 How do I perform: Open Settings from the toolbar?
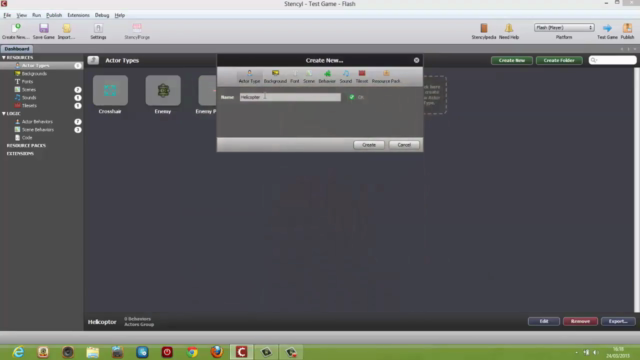click(x=98, y=31)
